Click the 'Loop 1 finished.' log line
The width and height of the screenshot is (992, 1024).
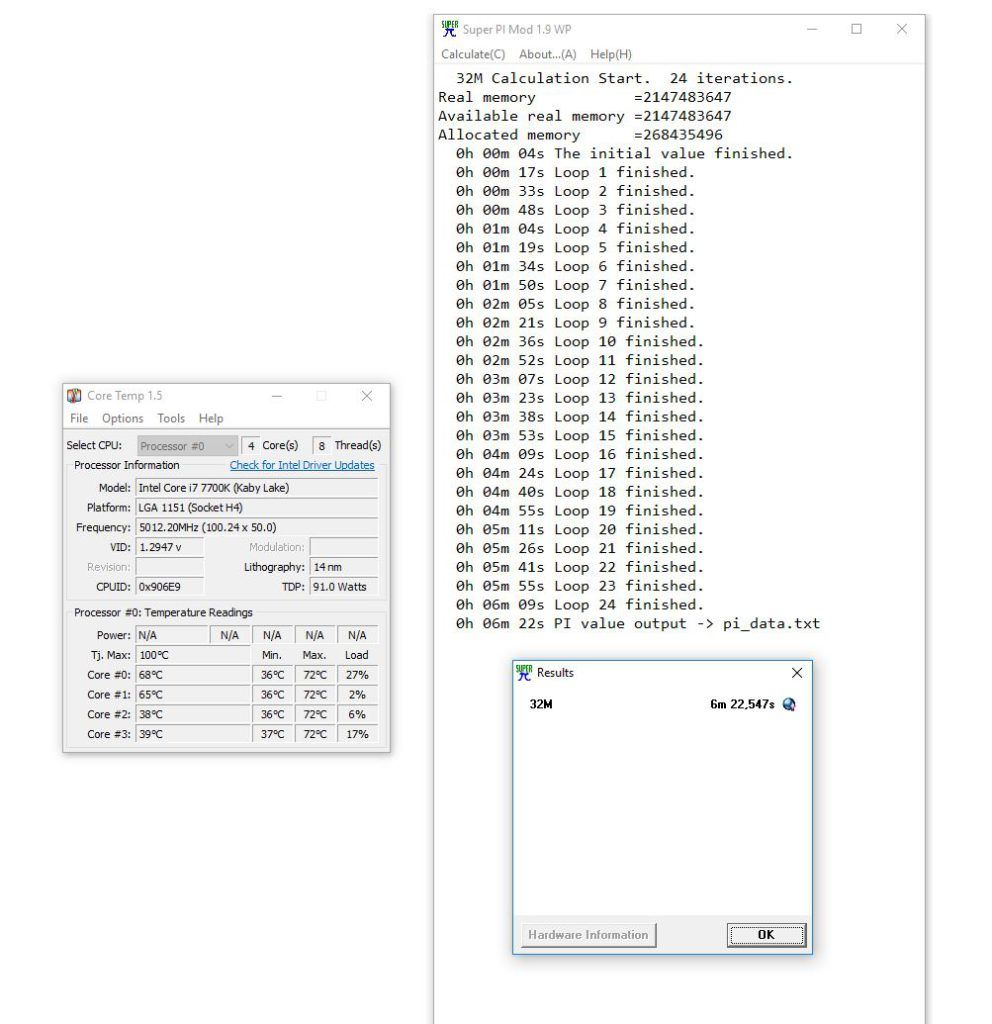tap(575, 172)
